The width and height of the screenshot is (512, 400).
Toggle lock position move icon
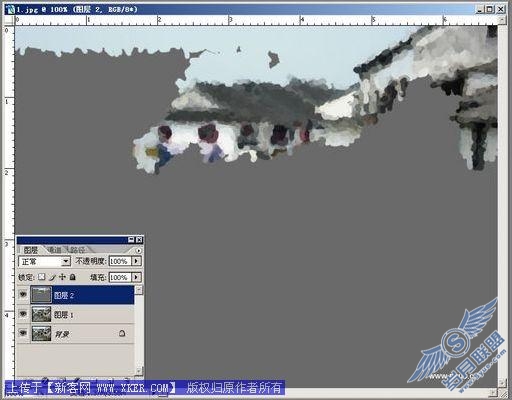pos(62,277)
